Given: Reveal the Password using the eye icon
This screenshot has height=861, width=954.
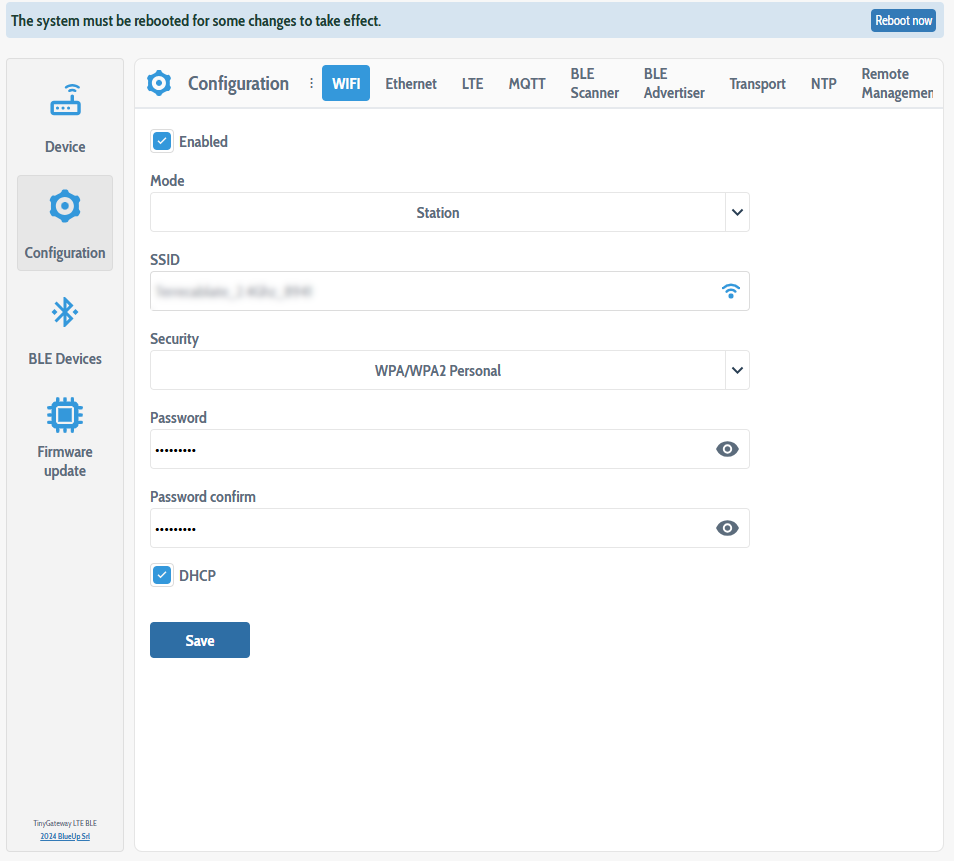Looking at the screenshot, I should 727,449.
